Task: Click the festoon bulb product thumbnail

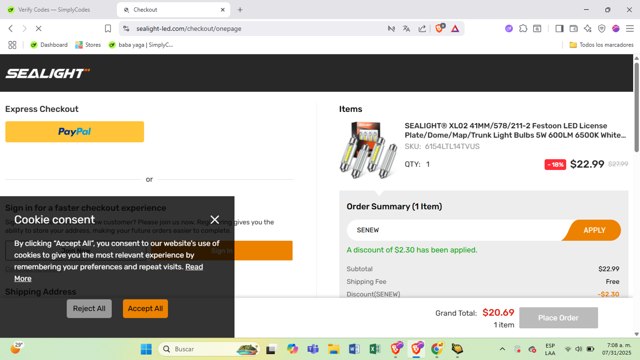Action: click(x=368, y=150)
